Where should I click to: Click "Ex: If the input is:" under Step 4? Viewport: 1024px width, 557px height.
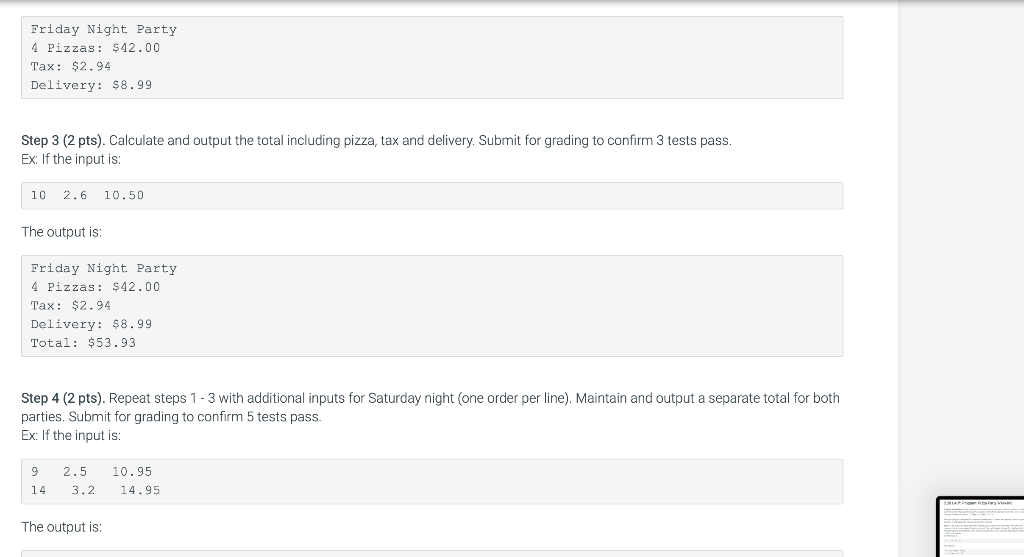point(71,436)
